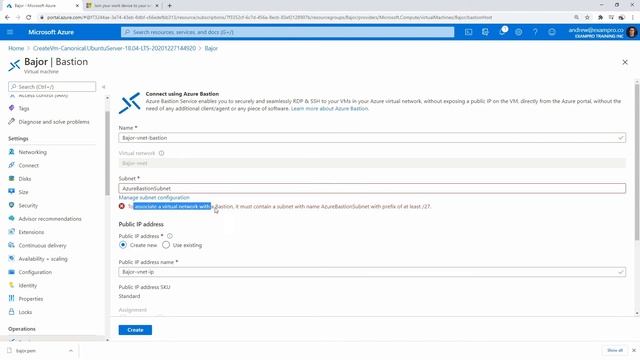The width and height of the screenshot is (640, 360).
Task: Click the Public IP address name field
Action: [x=372, y=272]
